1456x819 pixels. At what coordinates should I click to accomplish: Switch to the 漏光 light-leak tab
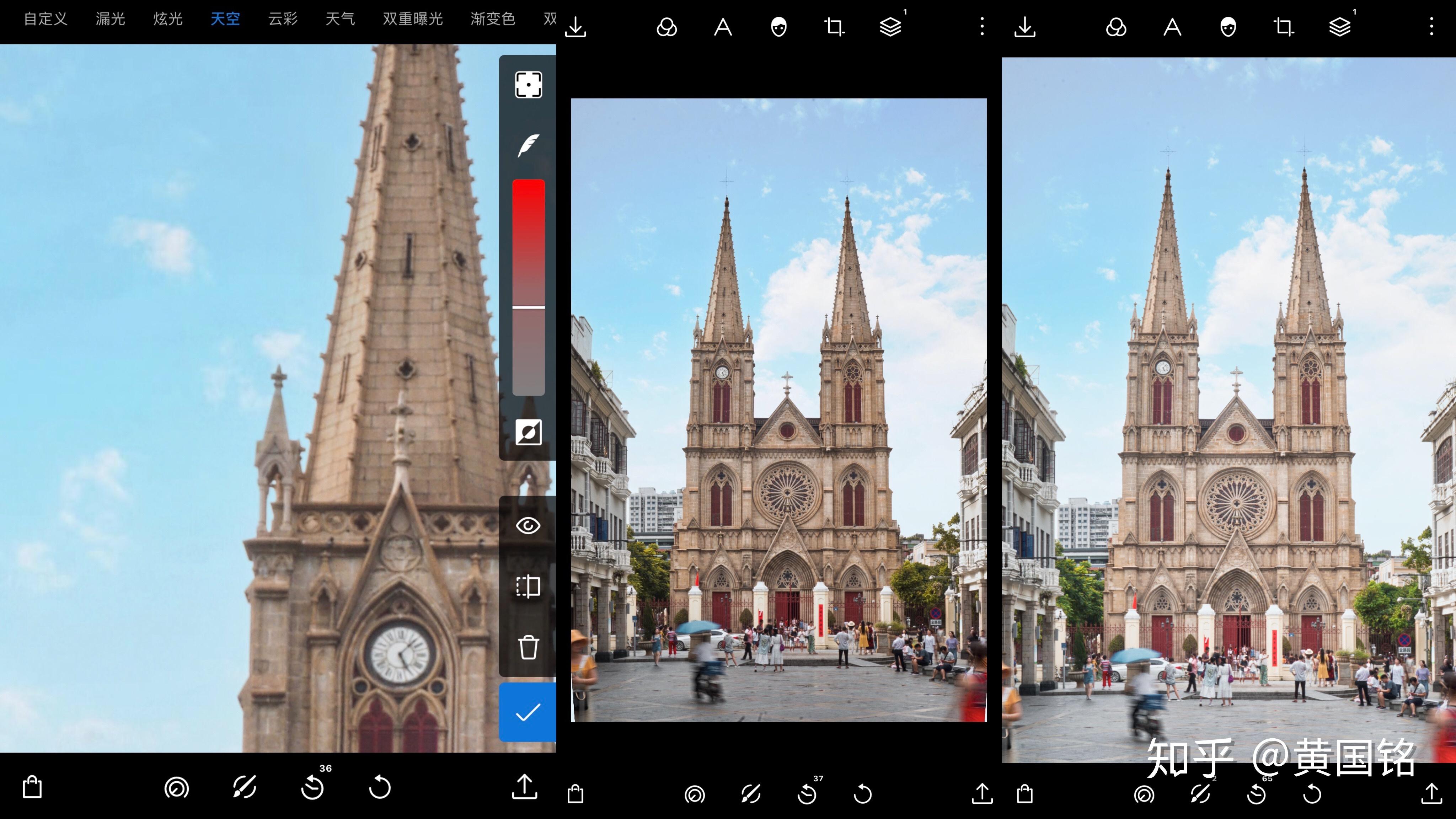click(110, 19)
